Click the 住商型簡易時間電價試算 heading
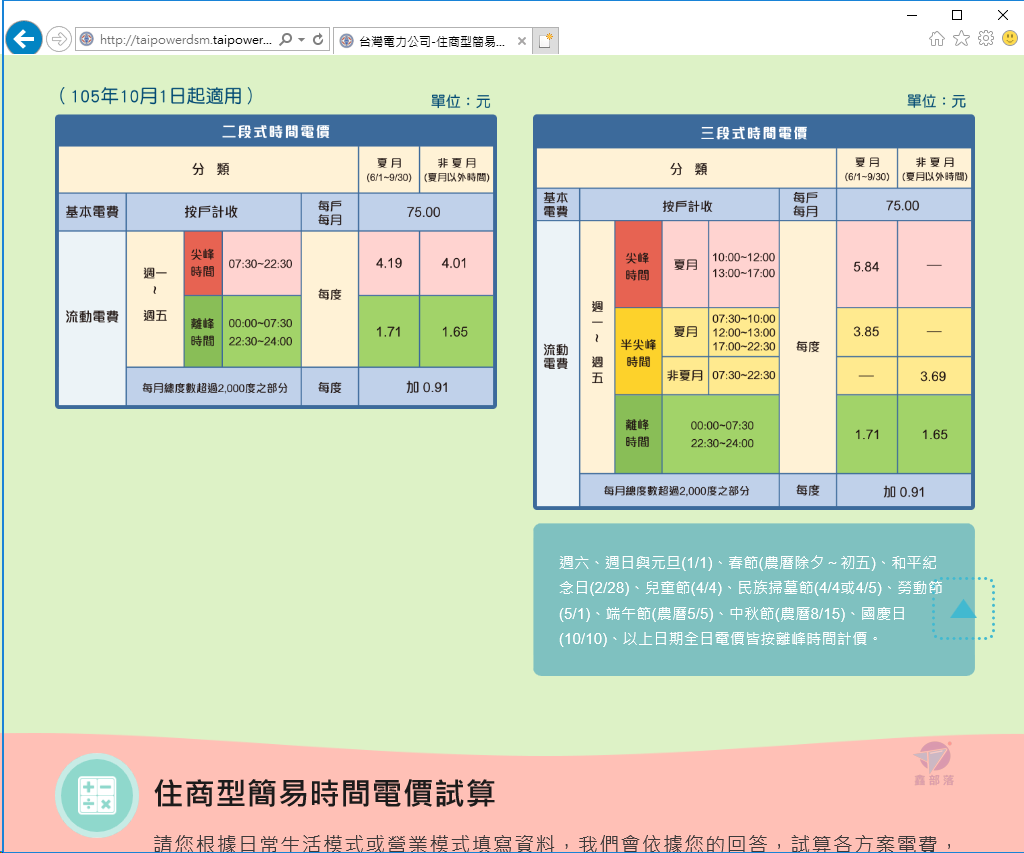This screenshot has width=1024, height=853. tap(325, 794)
